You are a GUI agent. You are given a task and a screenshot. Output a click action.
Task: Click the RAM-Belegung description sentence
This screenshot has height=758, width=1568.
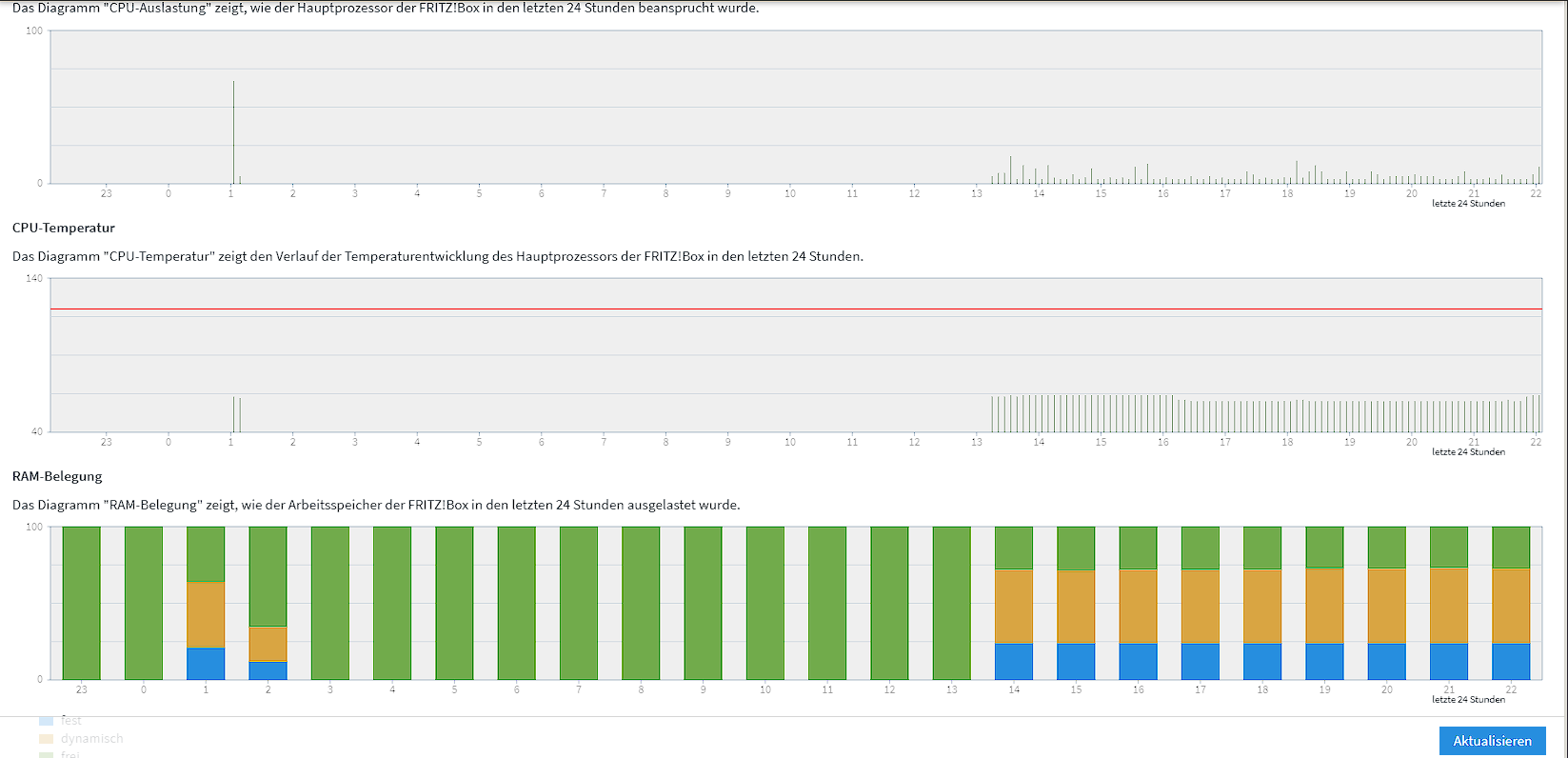coord(376,505)
